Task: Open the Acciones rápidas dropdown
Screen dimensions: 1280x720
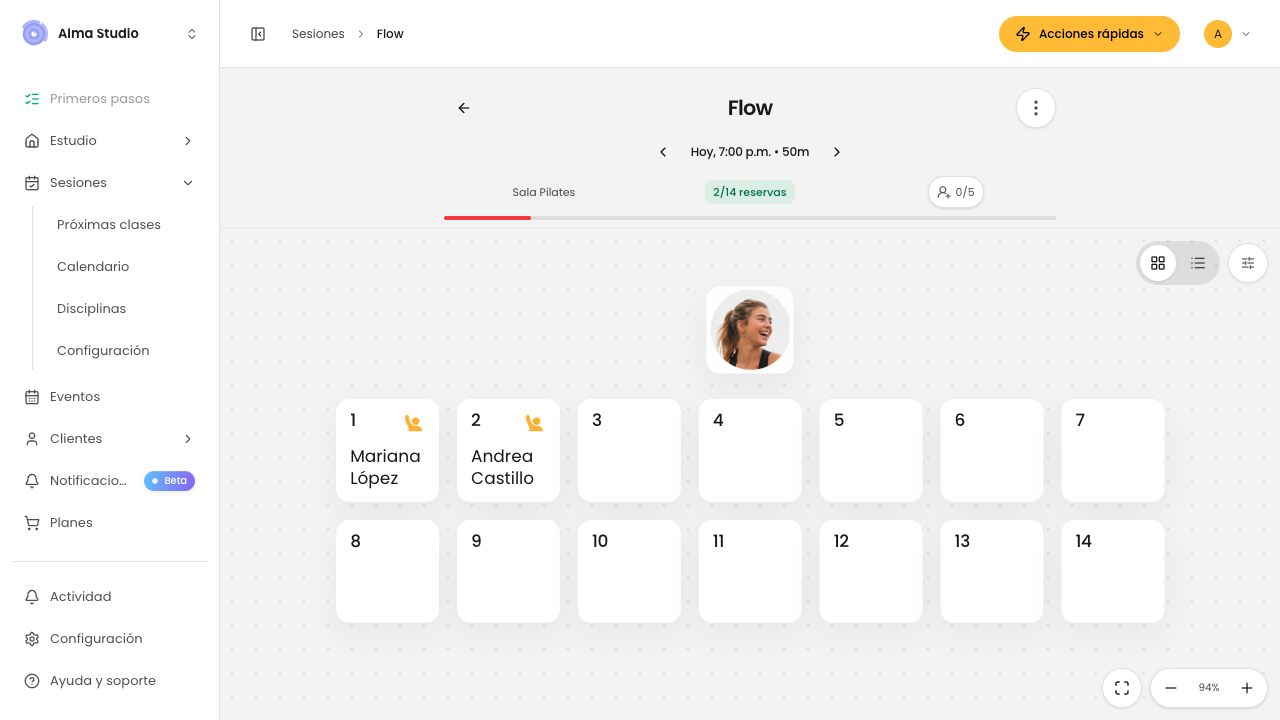Action: pyautogui.click(x=1089, y=34)
